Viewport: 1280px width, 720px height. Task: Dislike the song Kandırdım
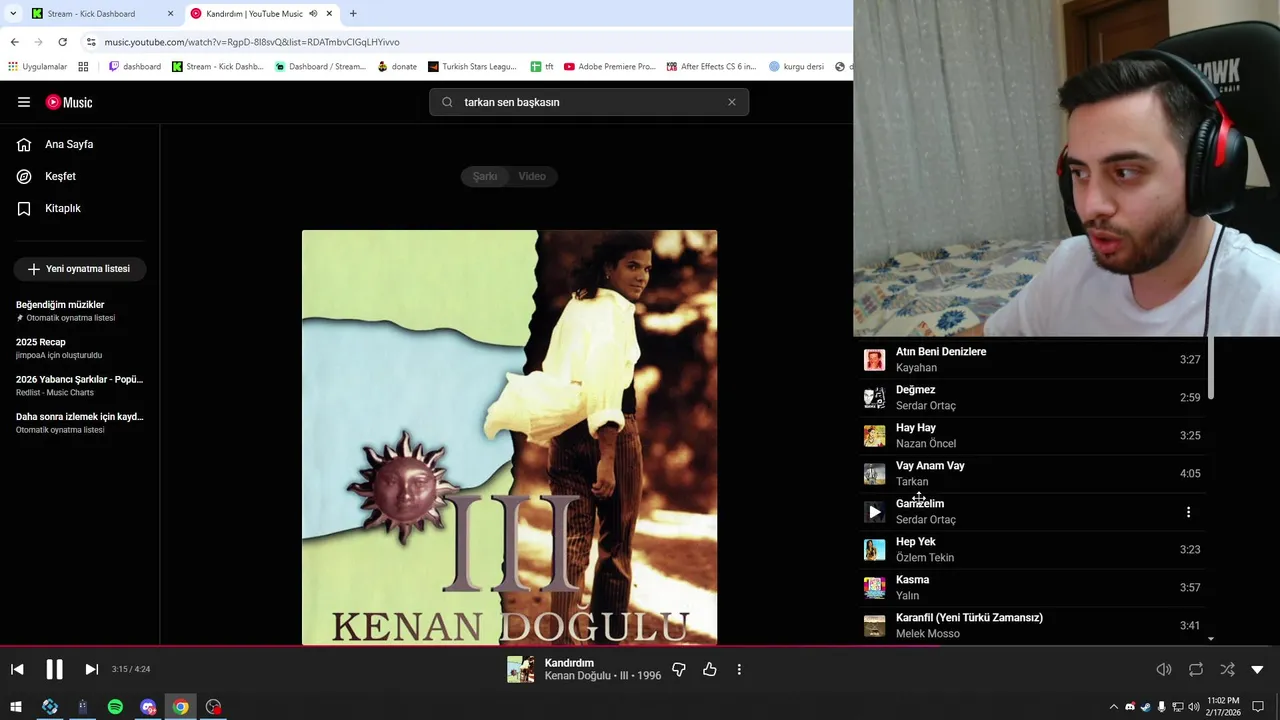679,669
